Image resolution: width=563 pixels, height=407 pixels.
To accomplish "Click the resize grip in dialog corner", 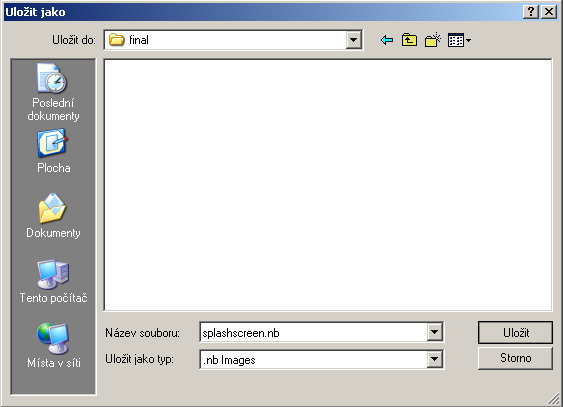I will (x=554, y=398).
